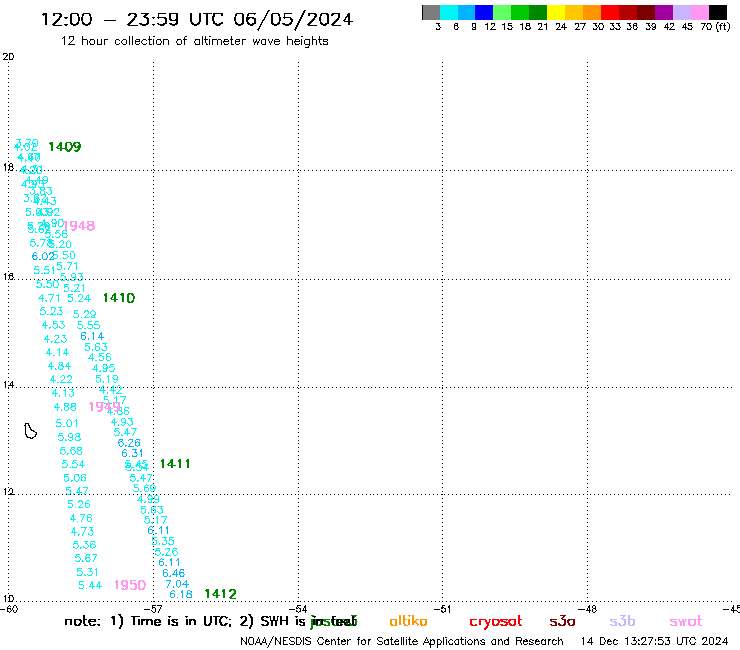
Task: Click the wave height reading 5.31
Action: (x=88, y=572)
